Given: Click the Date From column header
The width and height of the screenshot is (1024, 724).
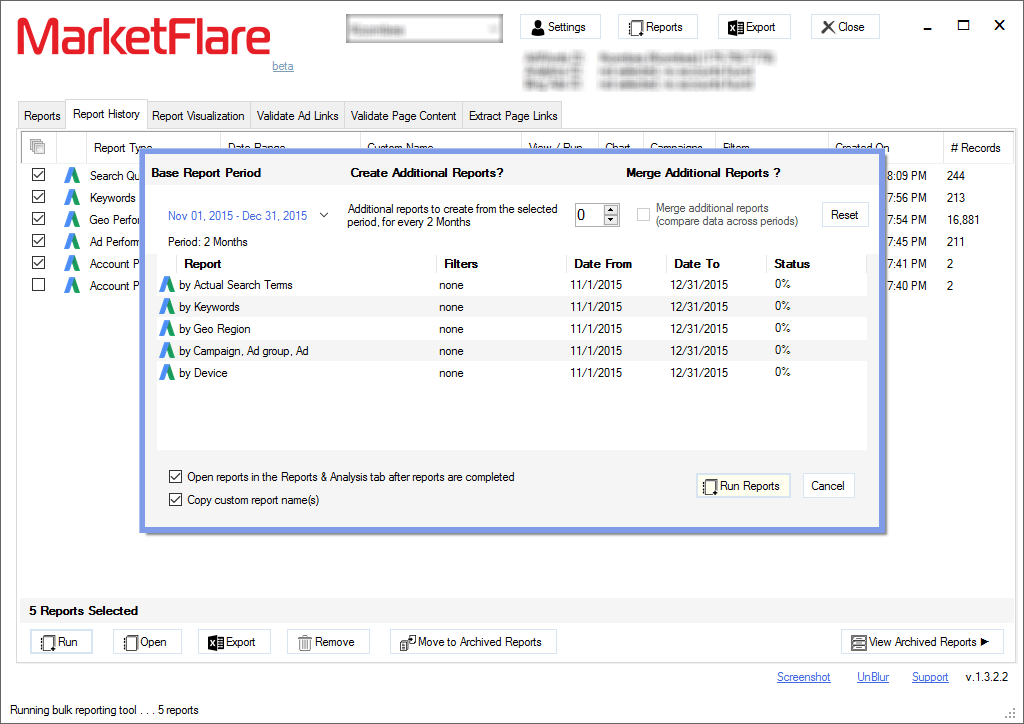Looking at the screenshot, I should coord(616,264).
